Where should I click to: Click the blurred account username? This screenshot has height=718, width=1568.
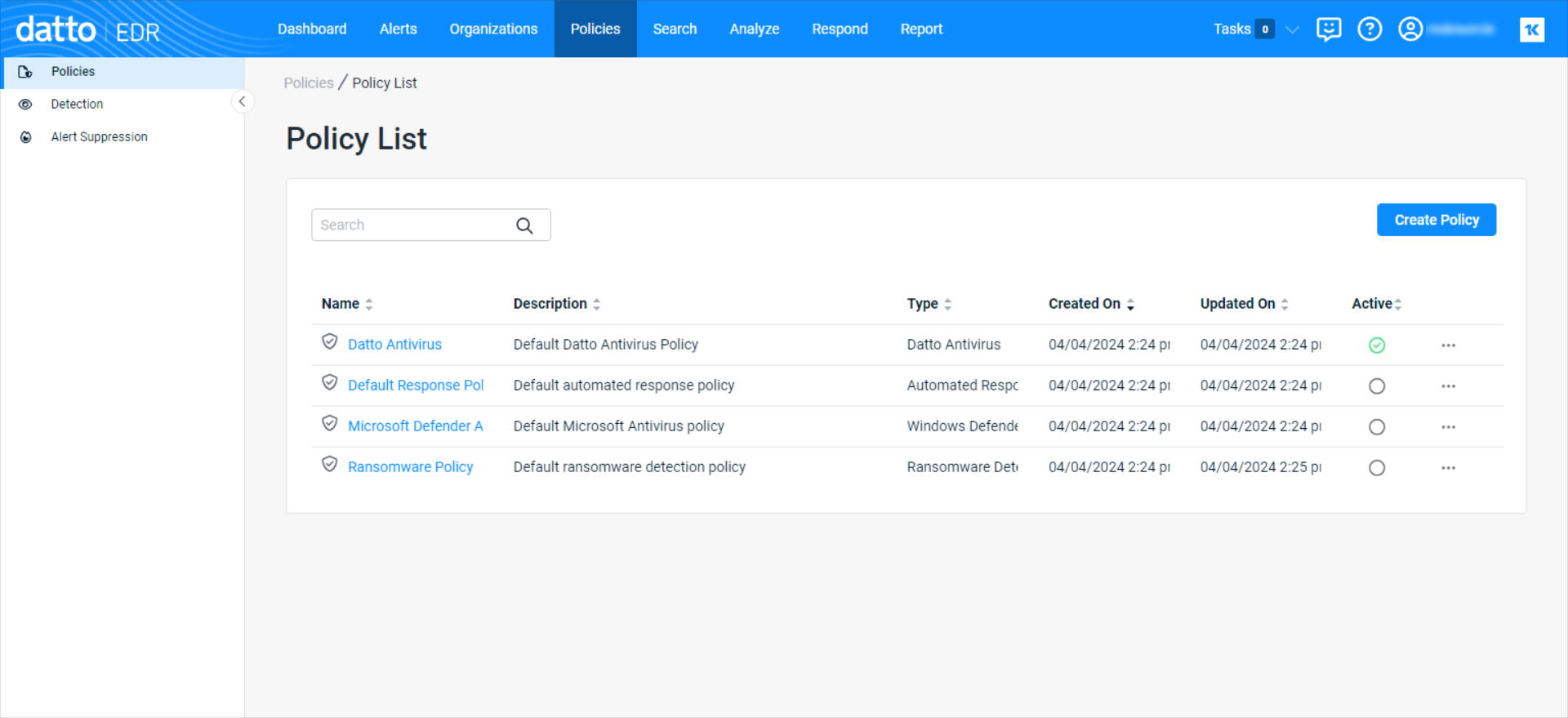(1463, 29)
